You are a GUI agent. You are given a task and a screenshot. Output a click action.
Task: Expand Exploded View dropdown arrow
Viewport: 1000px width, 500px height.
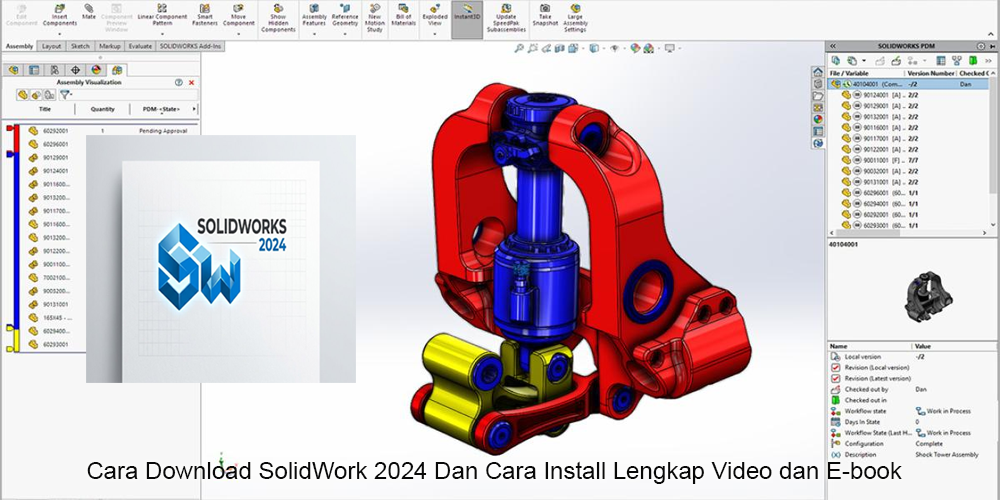pyautogui.click(x=435, y=34)
